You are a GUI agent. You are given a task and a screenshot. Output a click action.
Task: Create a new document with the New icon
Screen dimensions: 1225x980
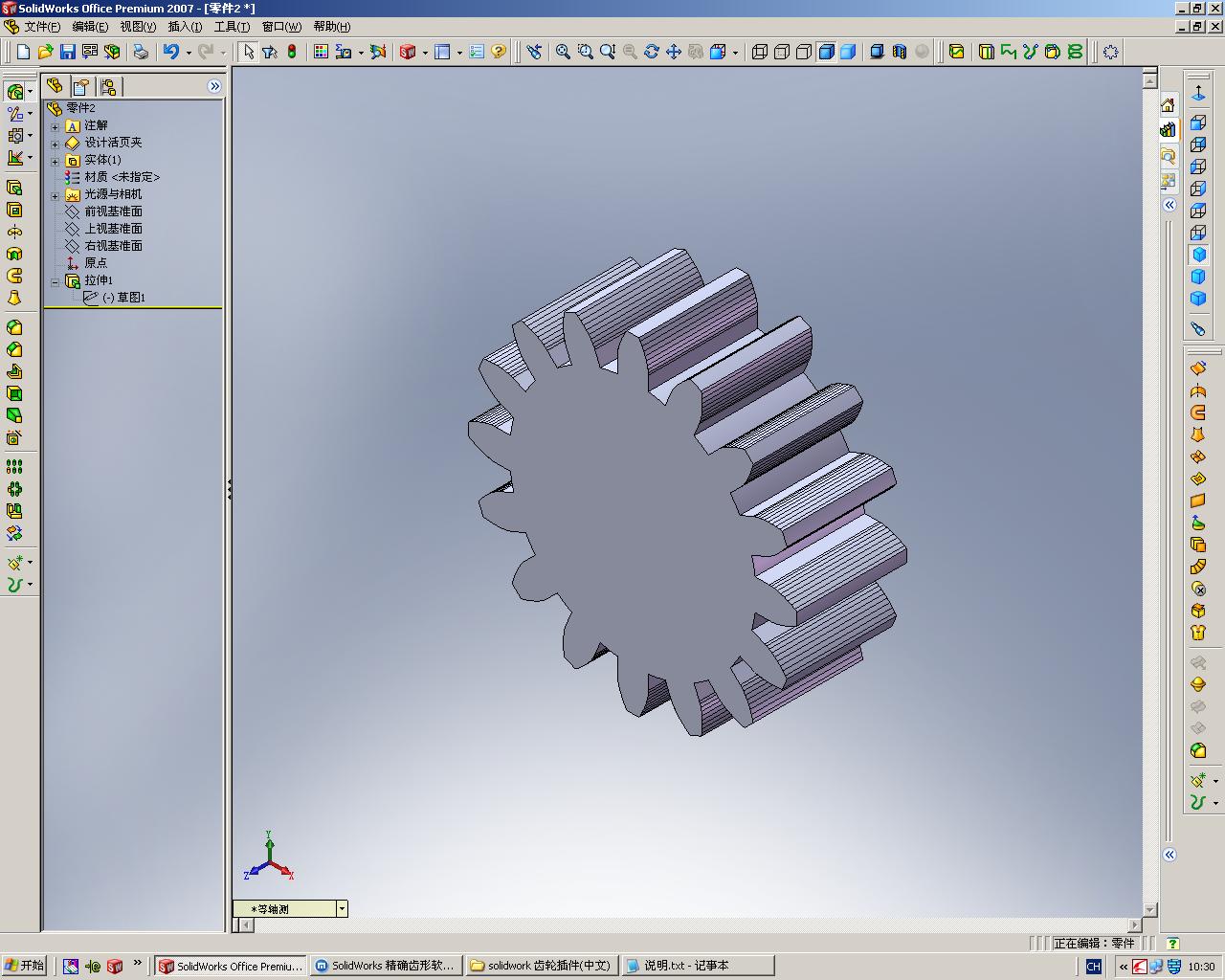[23, 52]
